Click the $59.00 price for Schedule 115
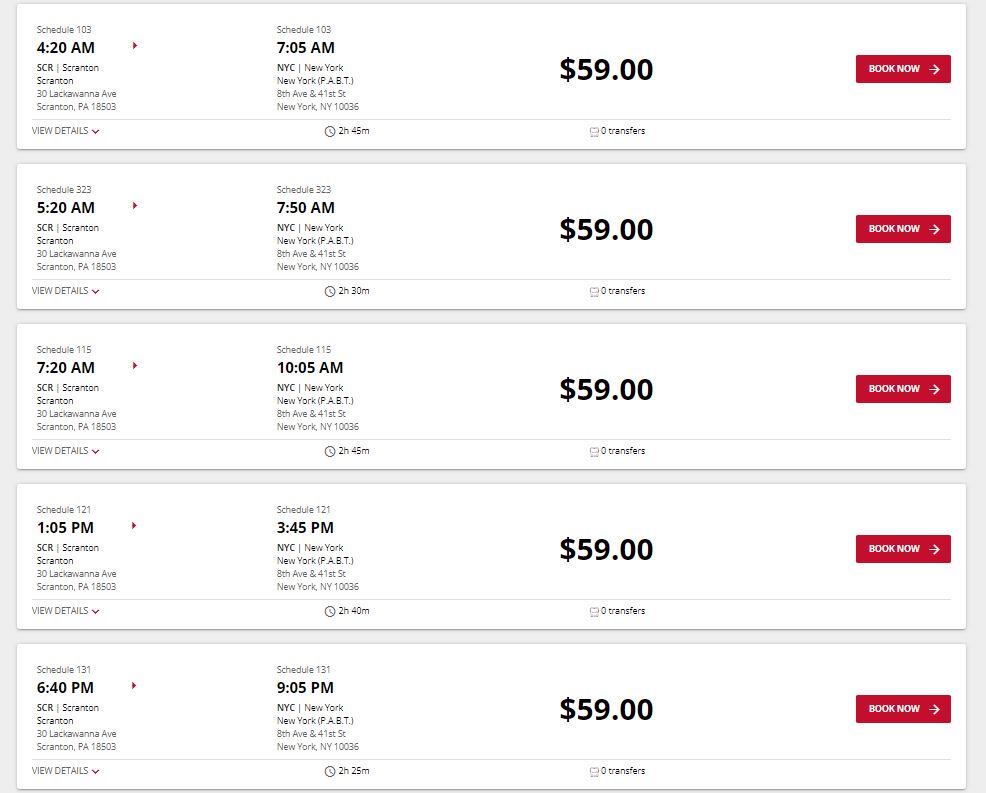The width and height of the screenshot is (986, 793). click(x=606, y=389)
